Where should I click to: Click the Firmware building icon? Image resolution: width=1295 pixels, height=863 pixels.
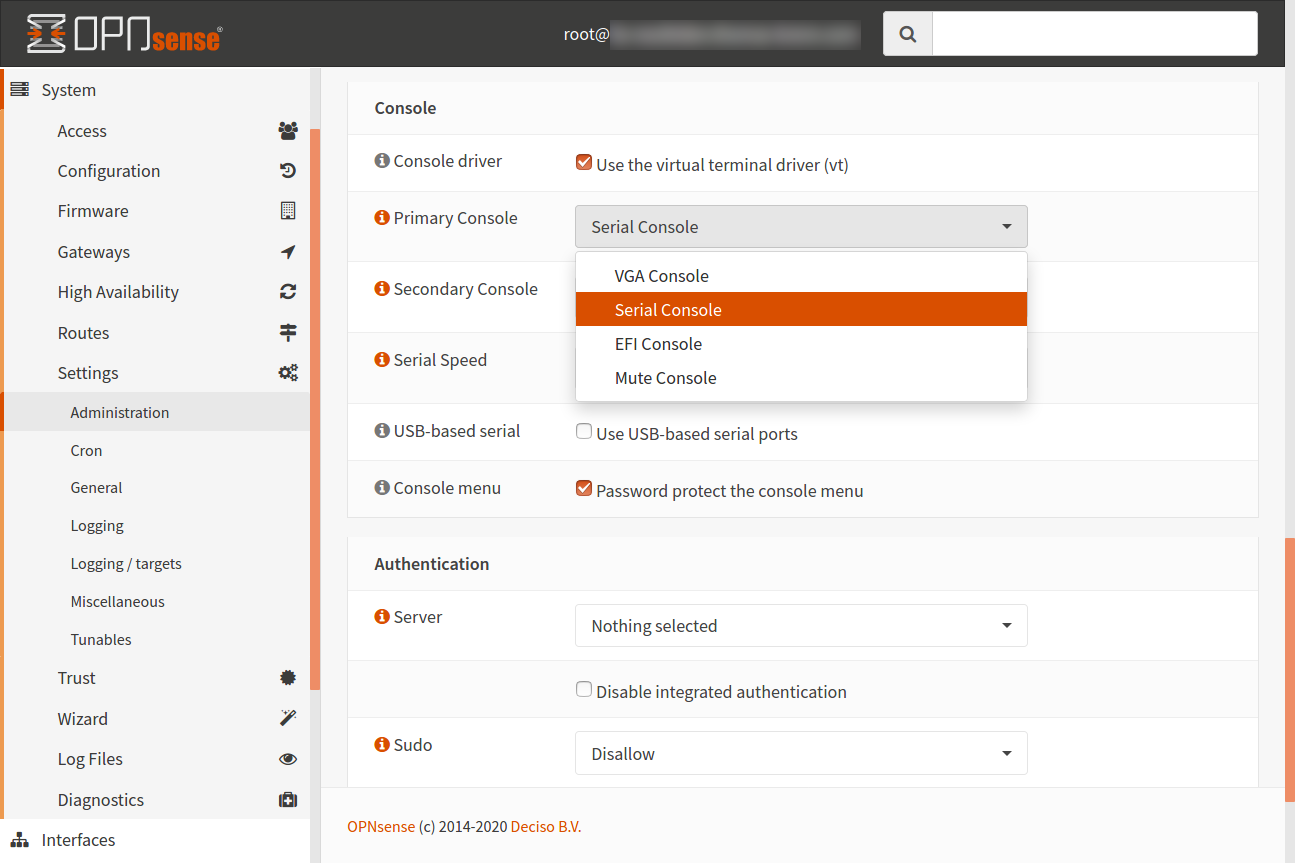[x=288, y=211]
